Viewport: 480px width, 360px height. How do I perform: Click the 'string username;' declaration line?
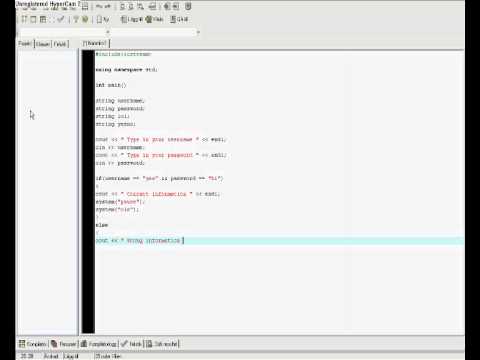(x=120, y=101)
